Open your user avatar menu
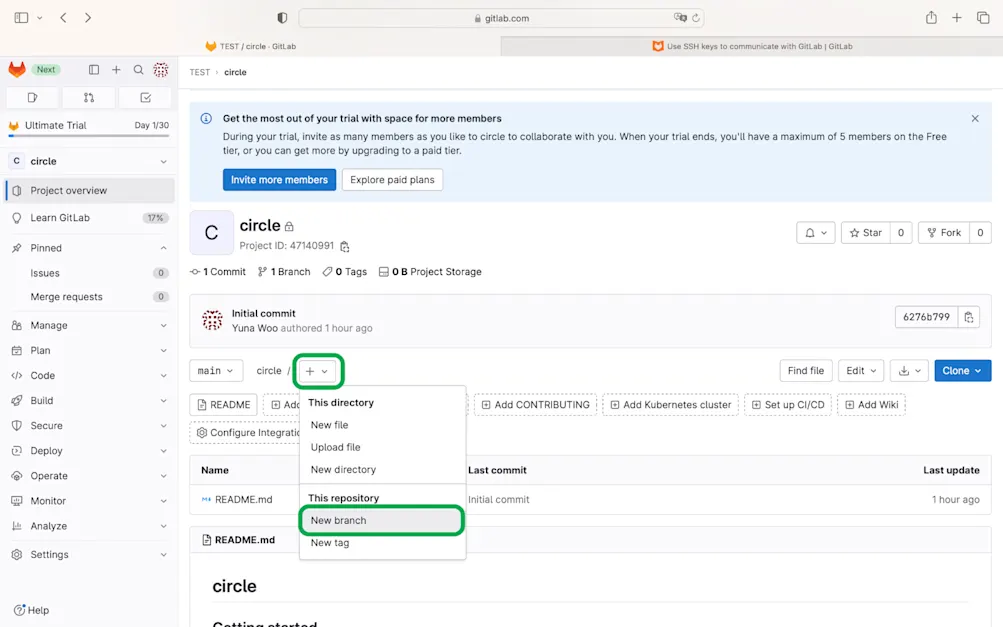Viewport: 1003px width, 627px height. [x=161, y=69]
